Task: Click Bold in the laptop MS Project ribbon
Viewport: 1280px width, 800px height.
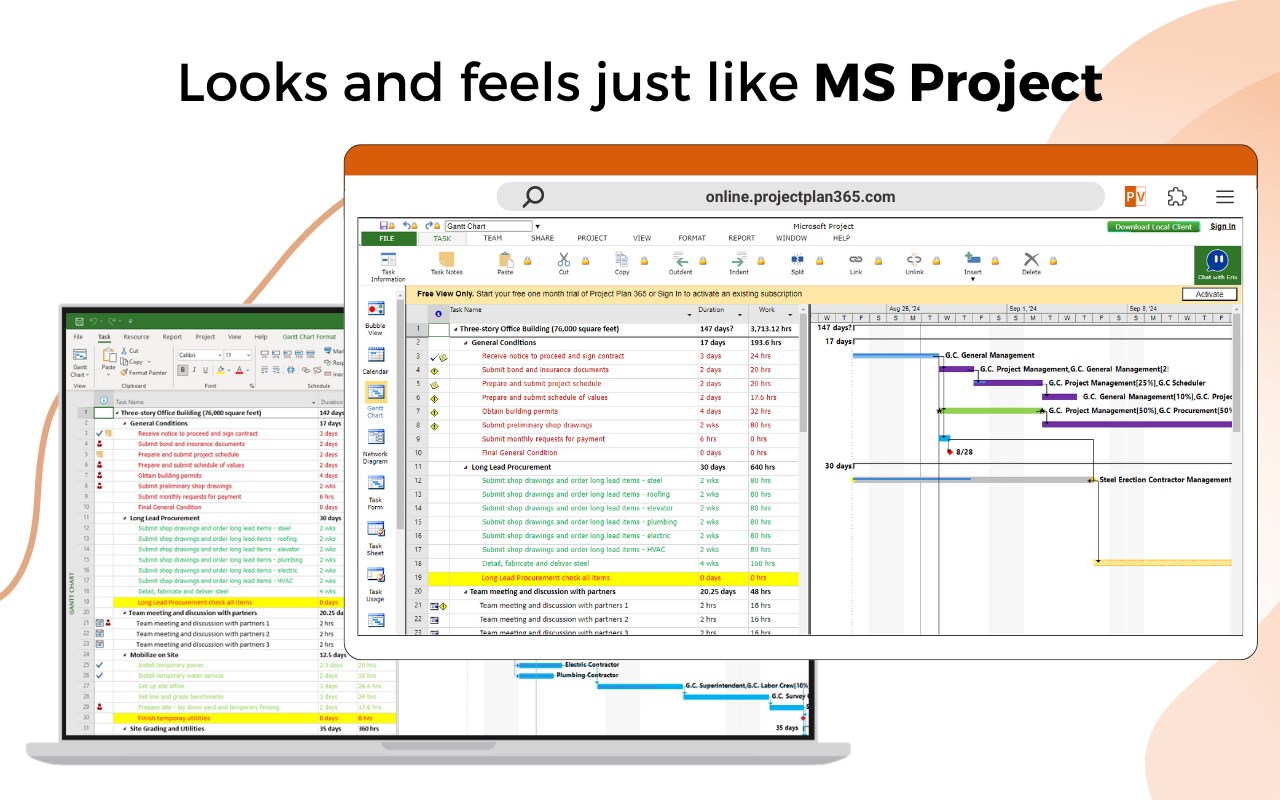Action: pyautogui.click(x=182, y=370)
